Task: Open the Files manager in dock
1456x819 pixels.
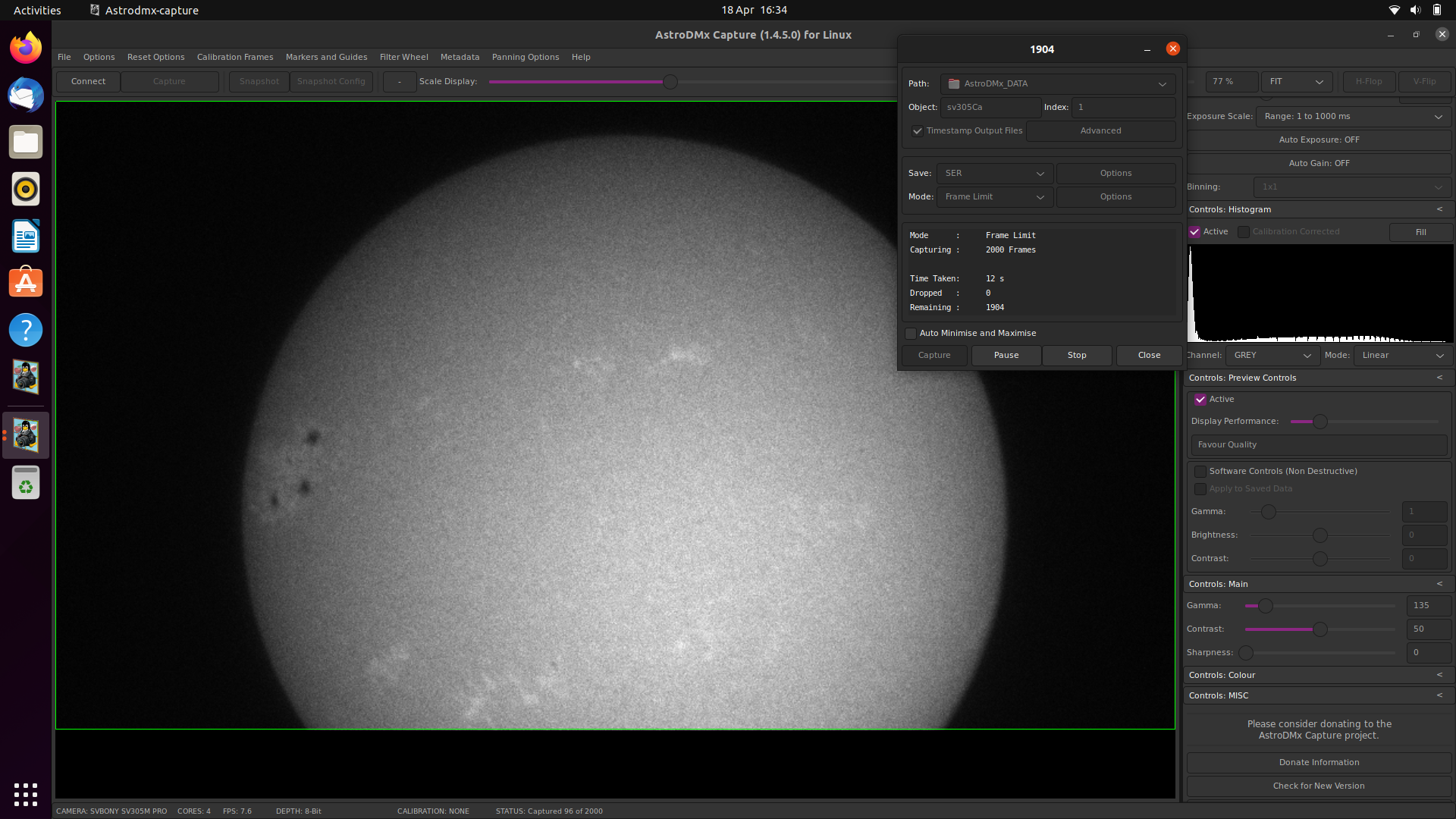Action: tap(26, 143)
